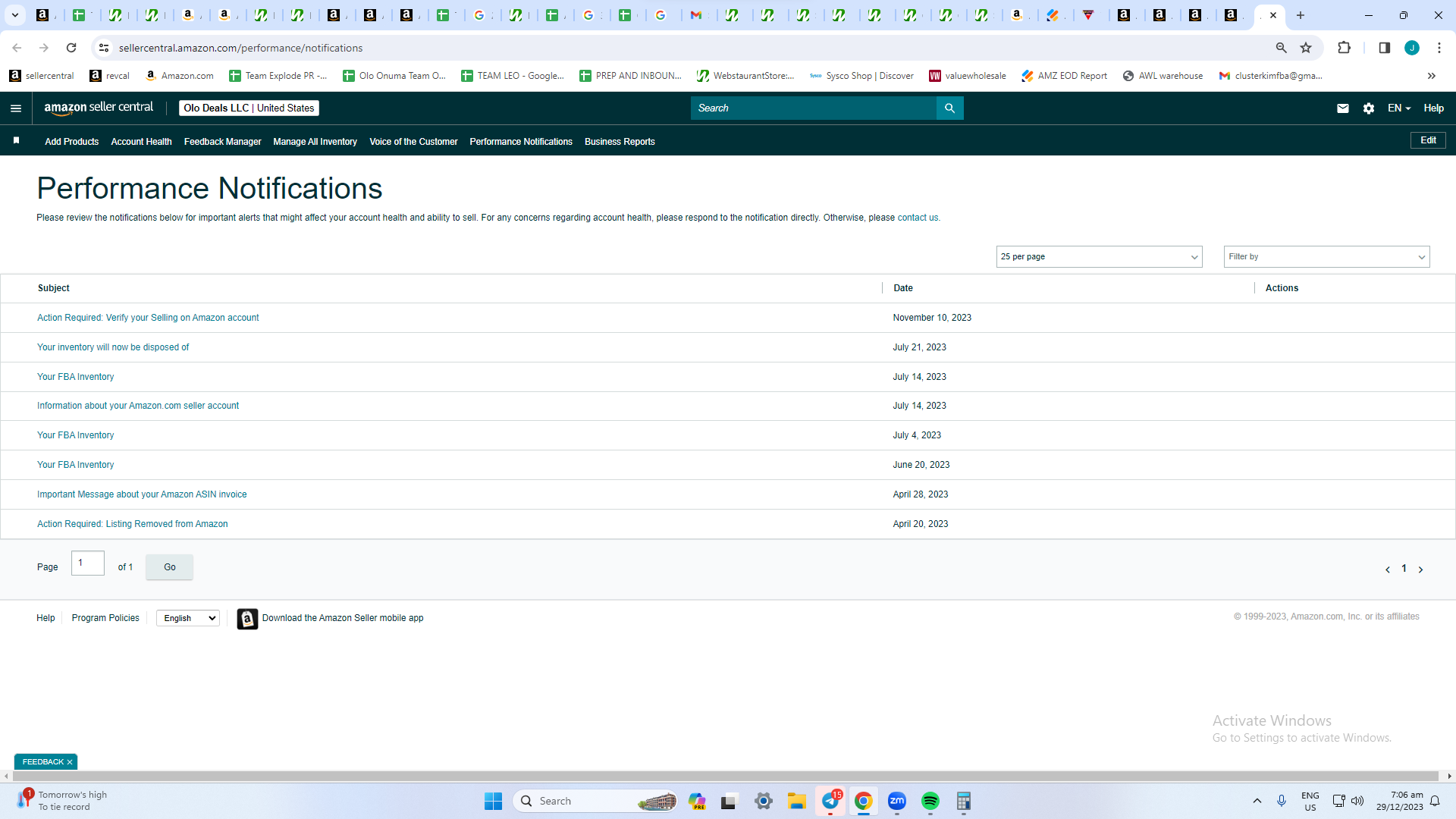Open Manage All Inventory menu item
Image resolution: width=1456 pixels, height=819 pixels.
315,142
